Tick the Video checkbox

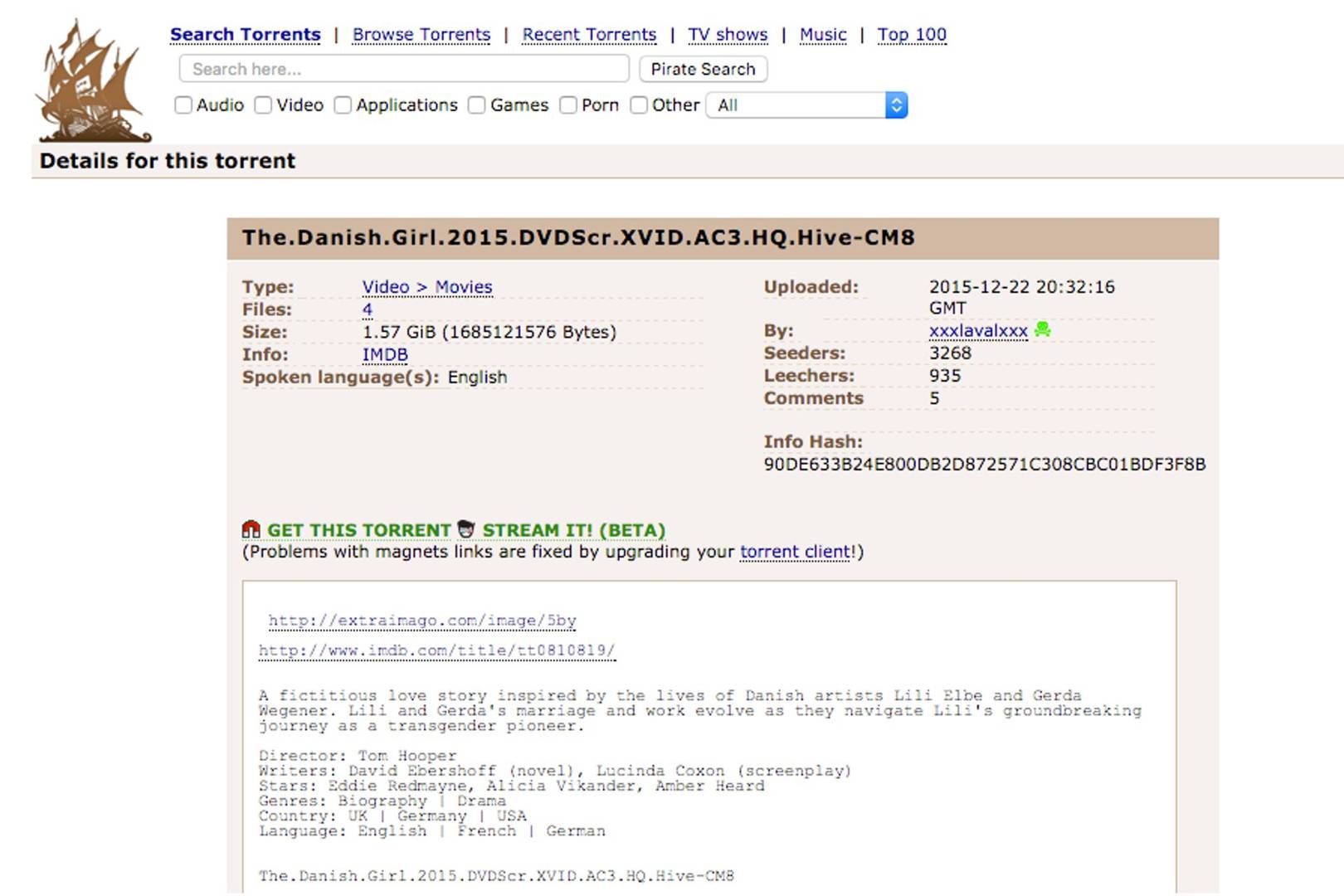263,105
